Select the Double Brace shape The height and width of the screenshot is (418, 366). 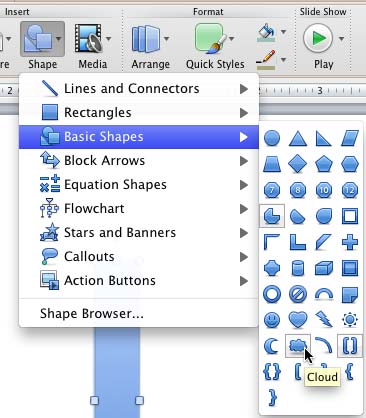click(272, 372)
